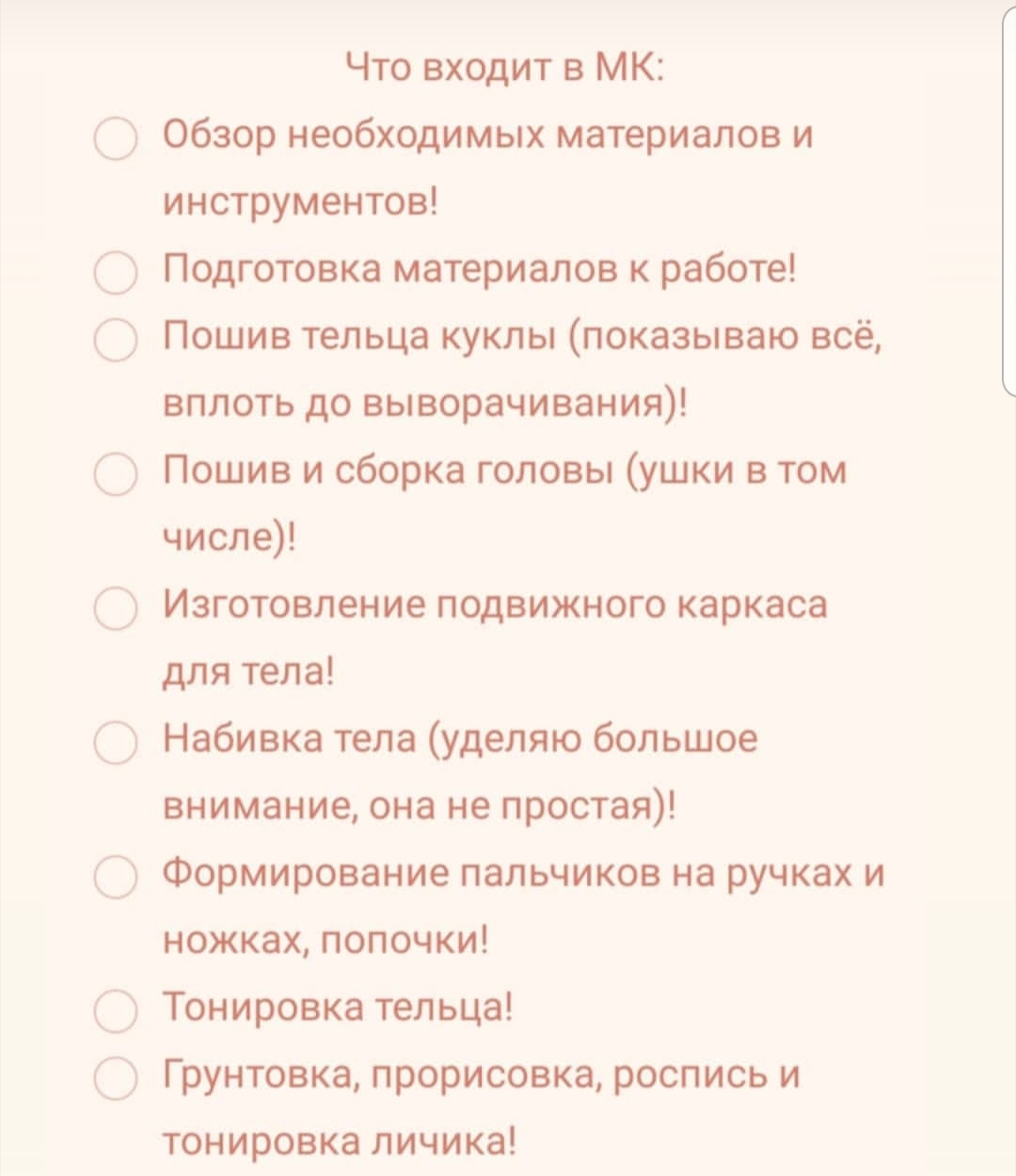Tick the circle next to 'Подготовка материалов к работе'
Viewport: 1016px width, 1176px height.
[116, 272]
